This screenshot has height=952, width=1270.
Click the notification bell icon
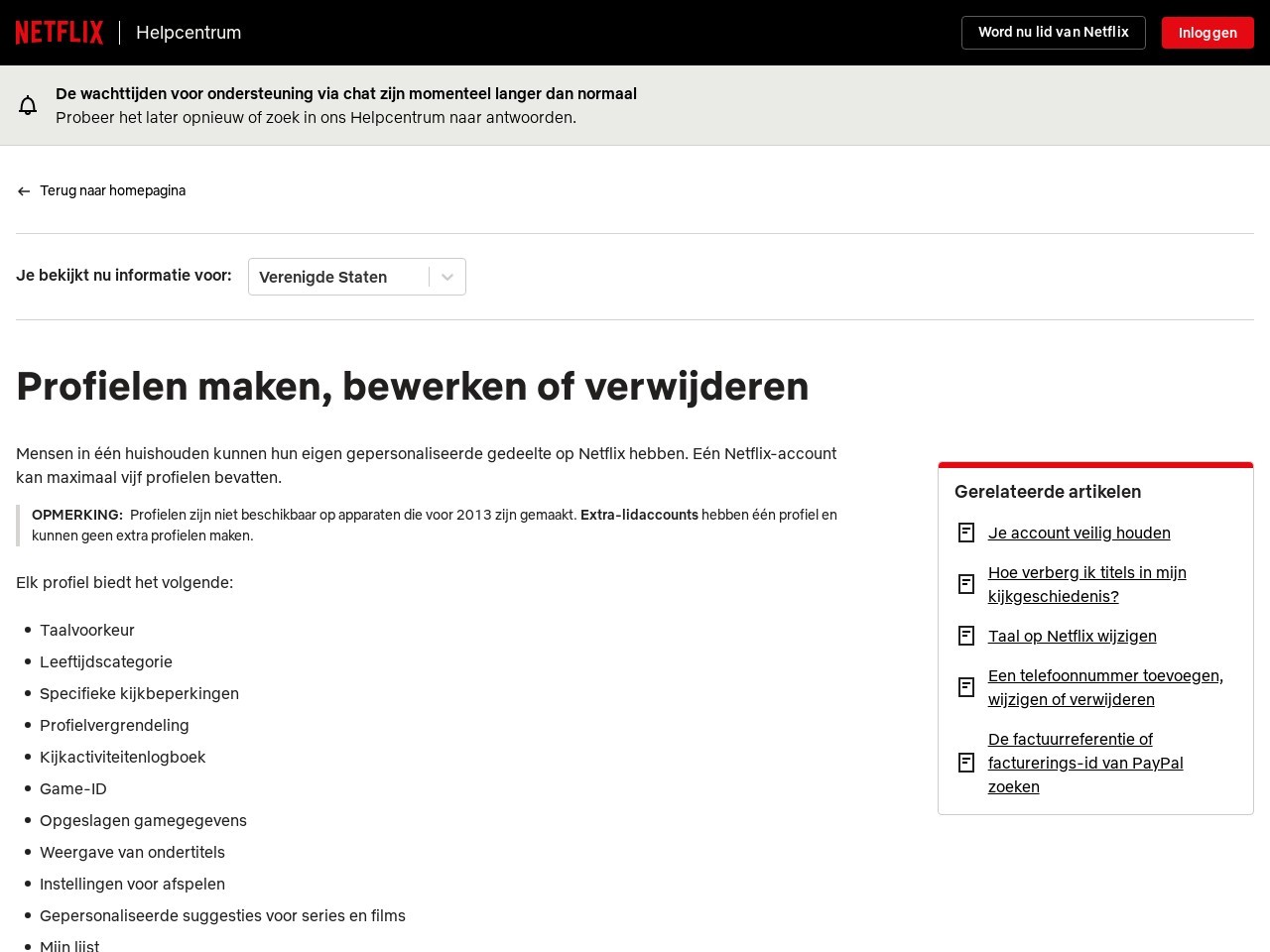coord(28,105)
